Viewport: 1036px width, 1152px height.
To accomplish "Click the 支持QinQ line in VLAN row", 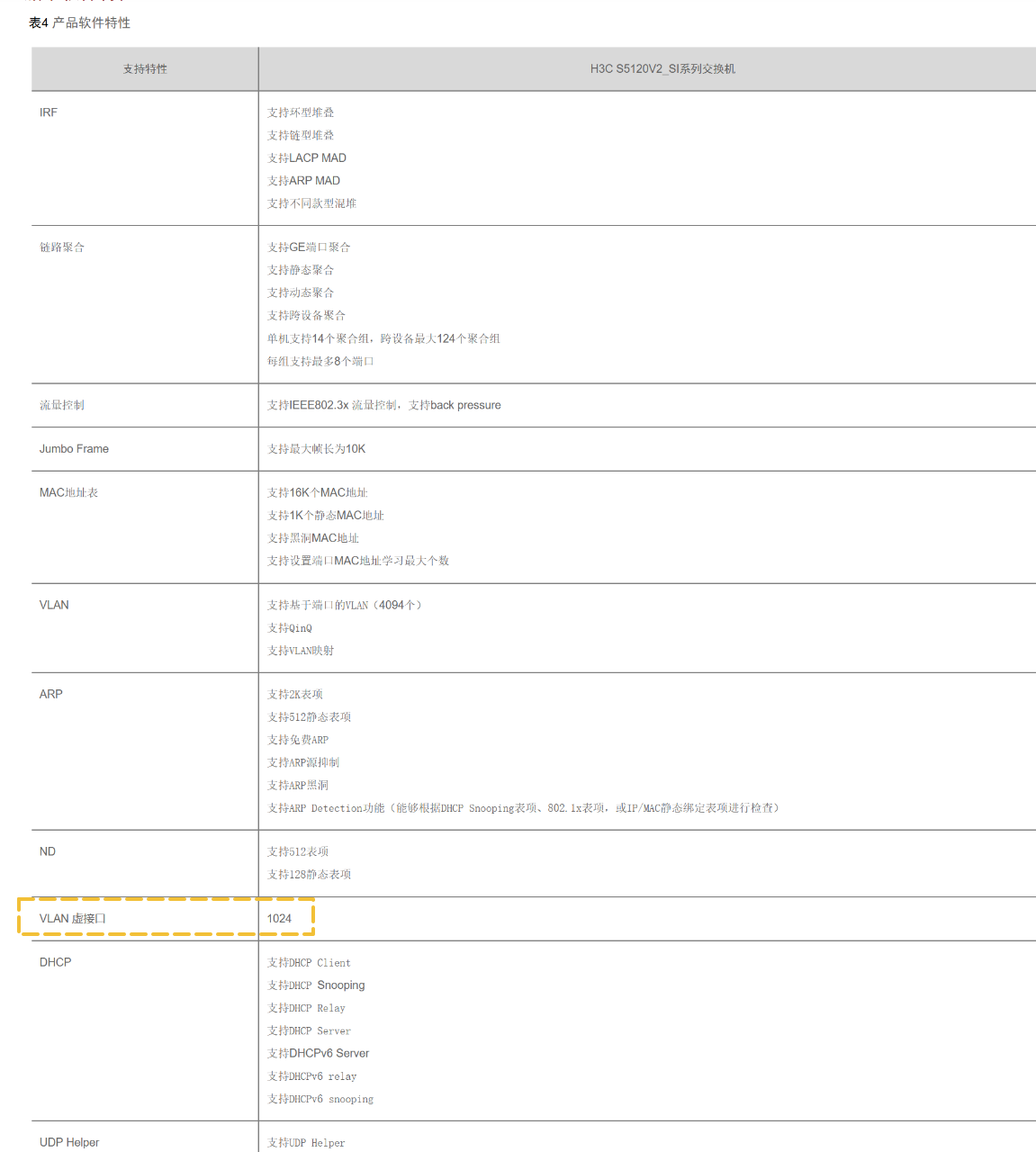I will (290, 628).
